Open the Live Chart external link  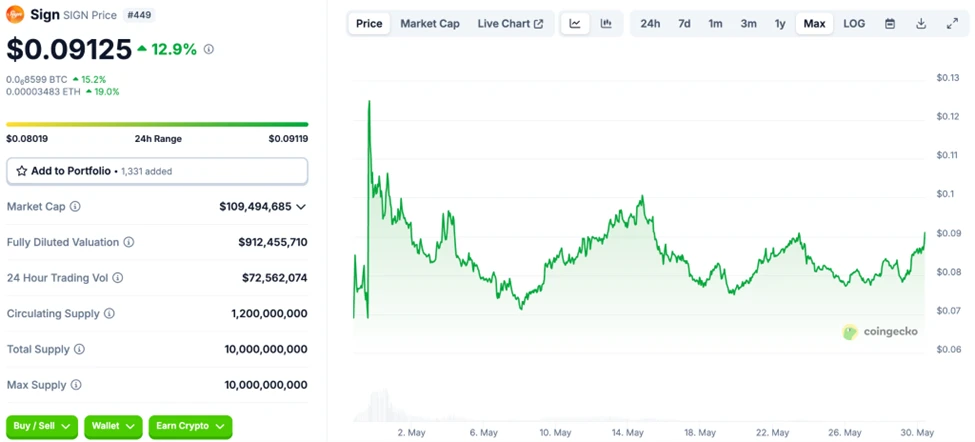pyautogui.click(x=510, y=24)
